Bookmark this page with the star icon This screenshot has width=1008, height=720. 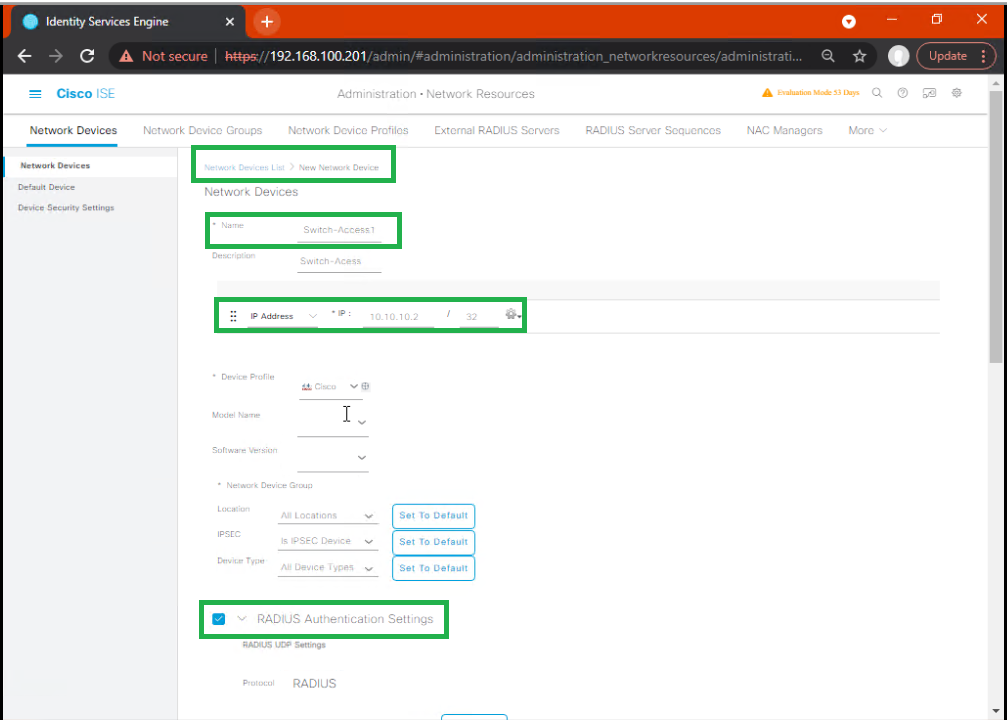click(x=860, y=56)
